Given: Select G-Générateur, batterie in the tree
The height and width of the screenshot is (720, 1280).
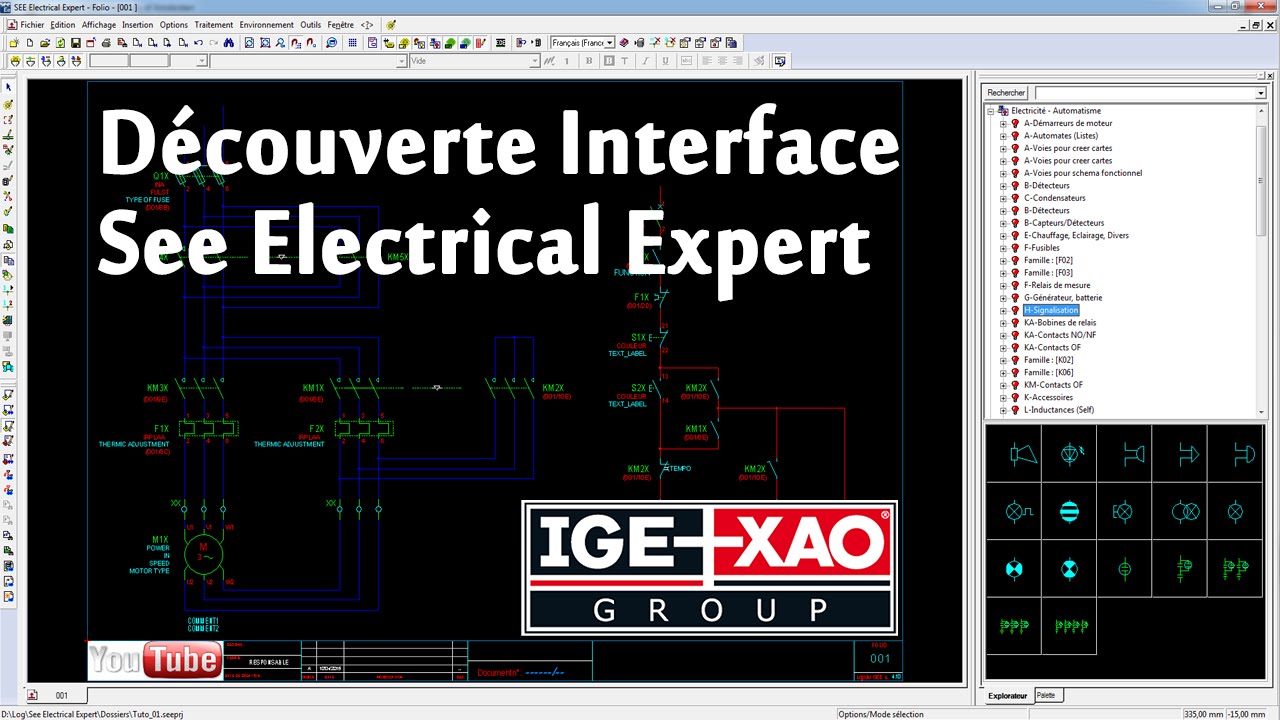Looking at the screenshot, I should (1063, 298).
